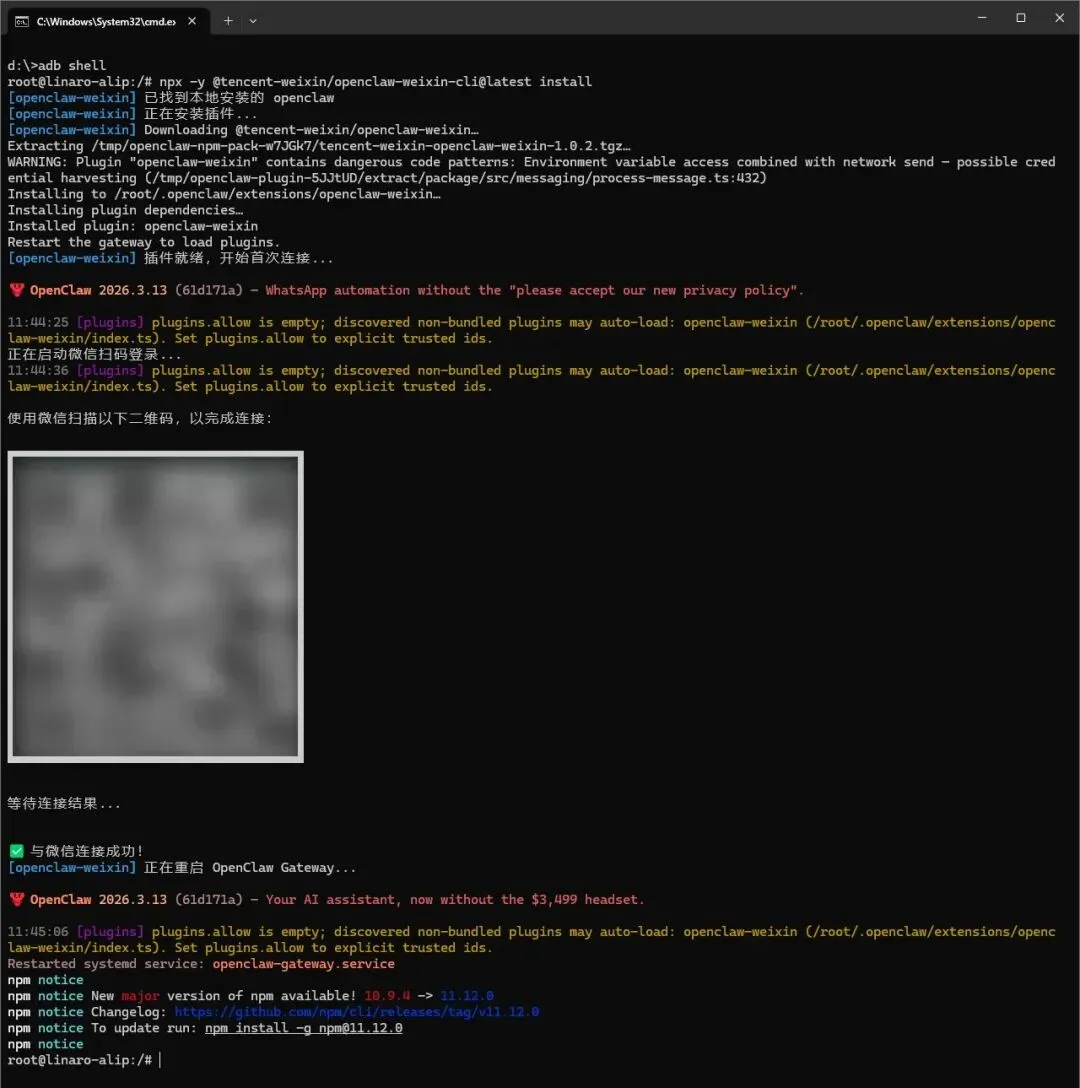Click the '正在启动微信扫码登录...' line
1080x1088 pixels.
click(x=94, y=354)
